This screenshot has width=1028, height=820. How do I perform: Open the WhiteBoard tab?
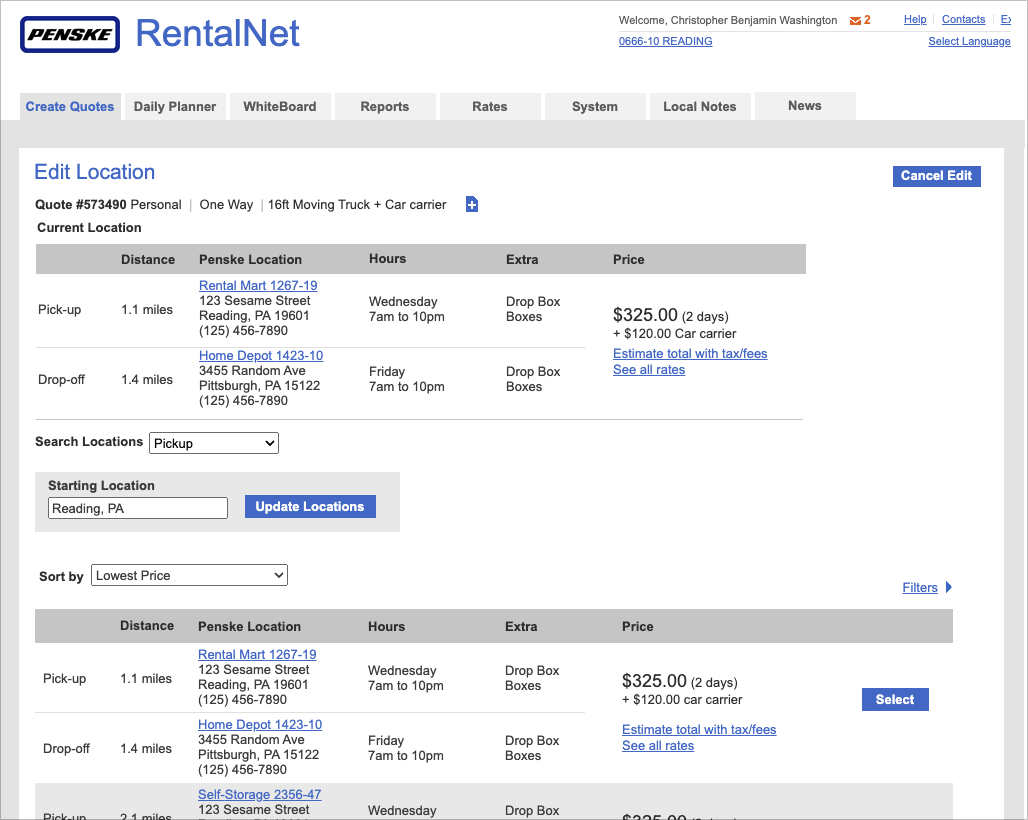pyautogui.click(x=280, y=107)
